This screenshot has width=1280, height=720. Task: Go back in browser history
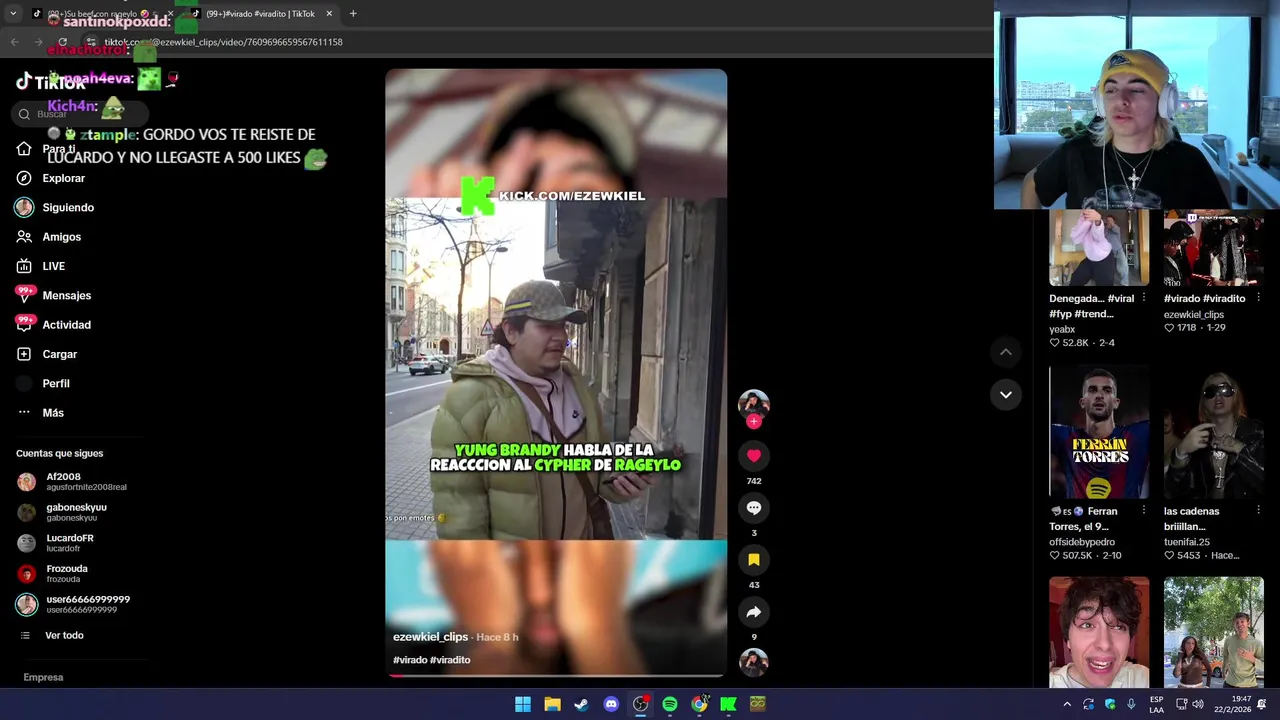click(14, 42)
